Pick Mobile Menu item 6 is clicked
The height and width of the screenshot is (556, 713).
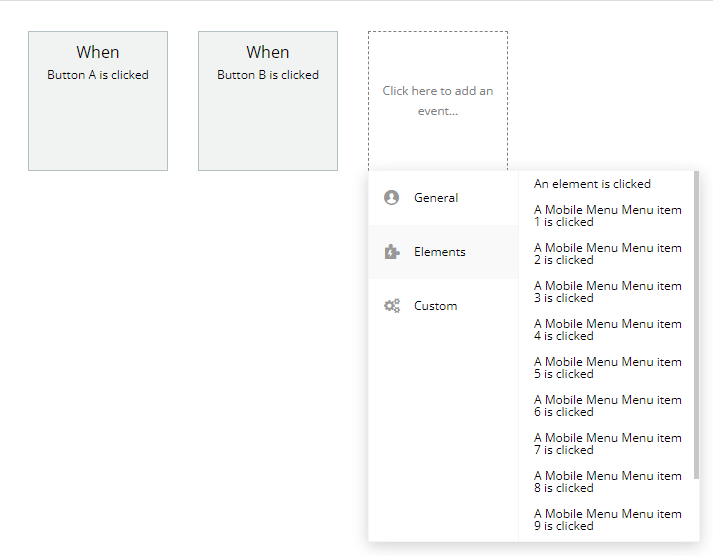(x=607, y=406)
